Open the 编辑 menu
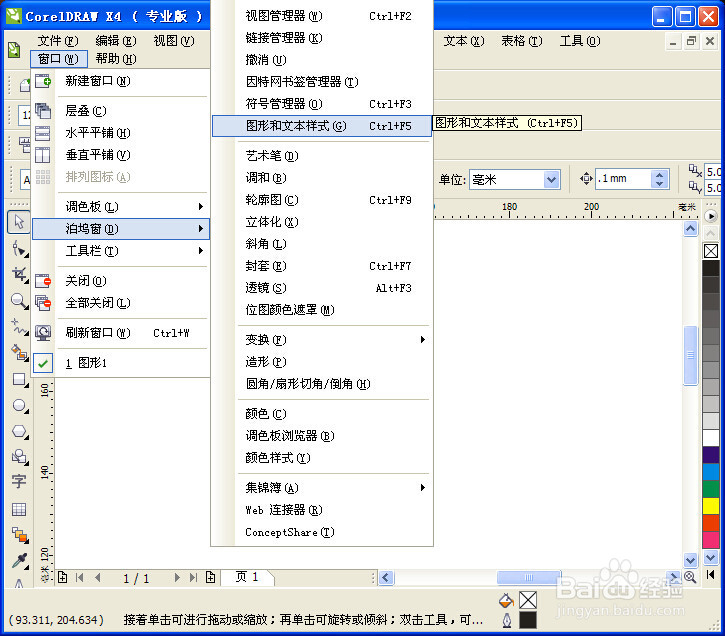 pos(116,41)
